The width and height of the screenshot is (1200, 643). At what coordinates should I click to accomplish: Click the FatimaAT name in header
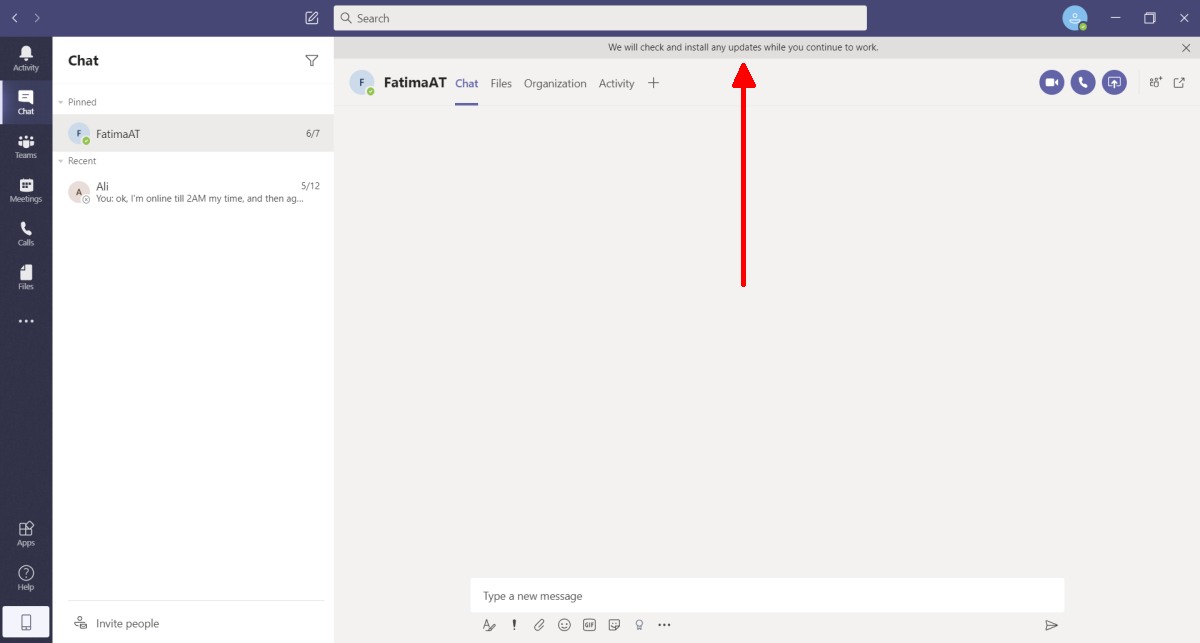click(415, 83)
